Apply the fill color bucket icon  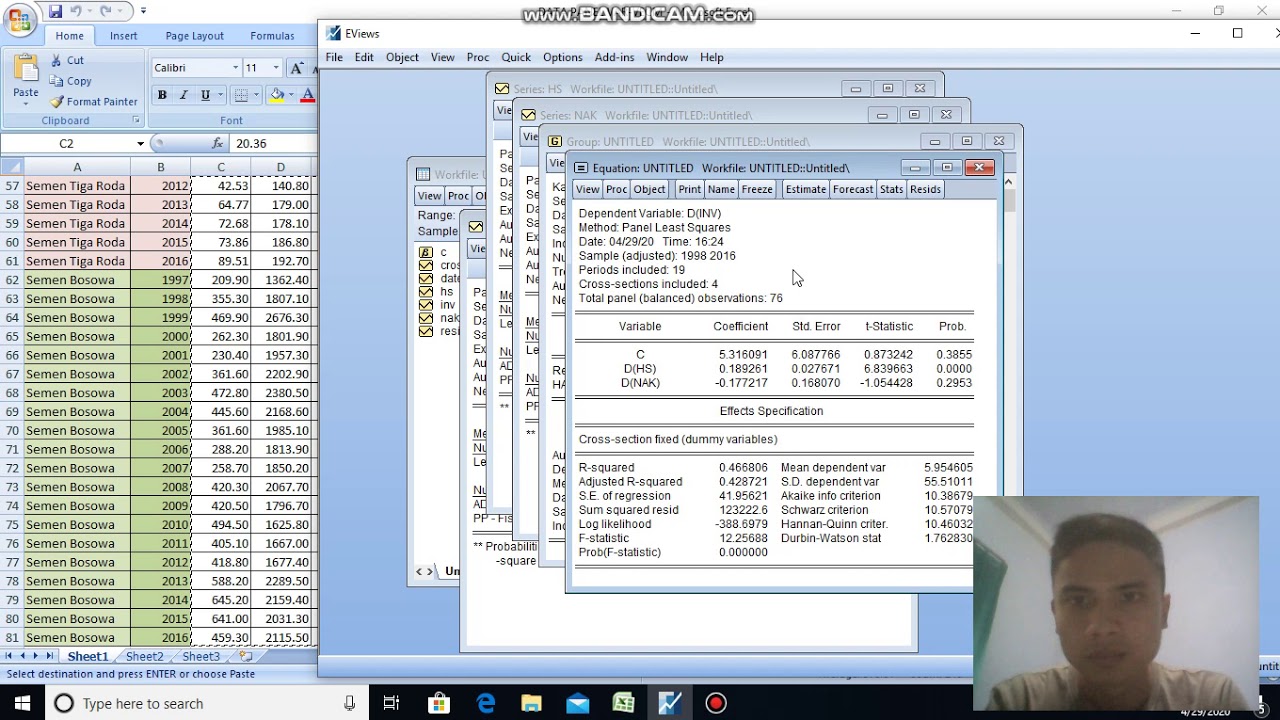coord(277,95)
